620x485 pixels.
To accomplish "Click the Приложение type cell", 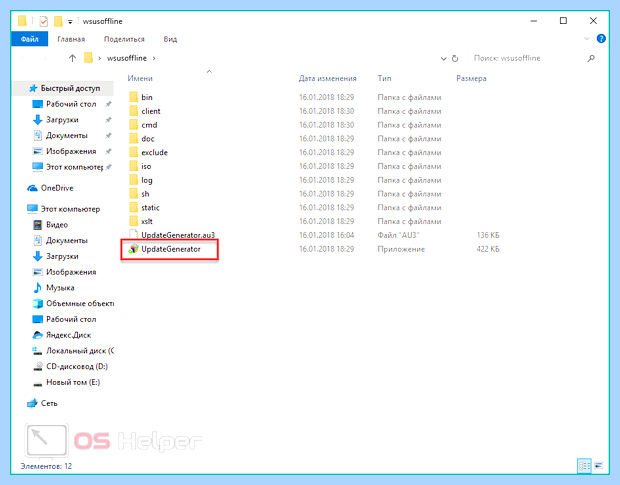I will (x=401, y=249).
